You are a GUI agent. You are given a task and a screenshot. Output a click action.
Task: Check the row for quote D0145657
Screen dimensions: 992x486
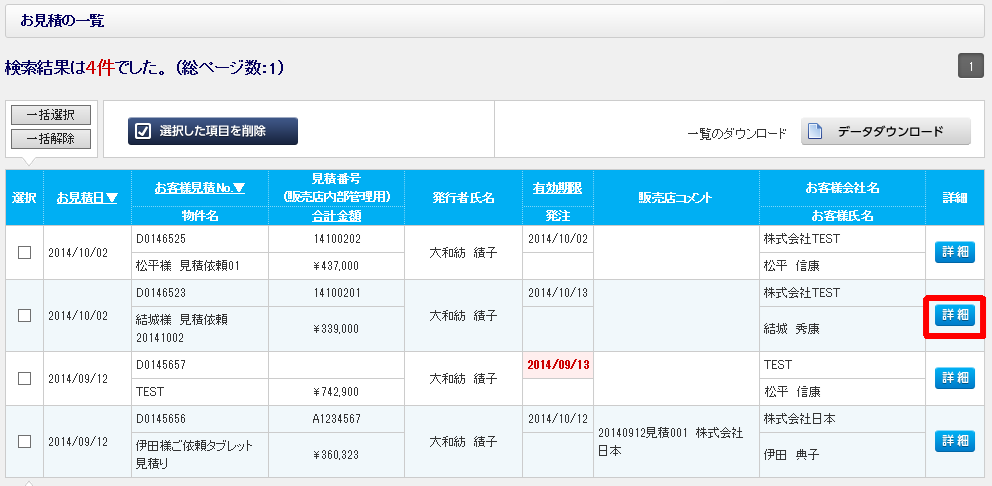24,378
